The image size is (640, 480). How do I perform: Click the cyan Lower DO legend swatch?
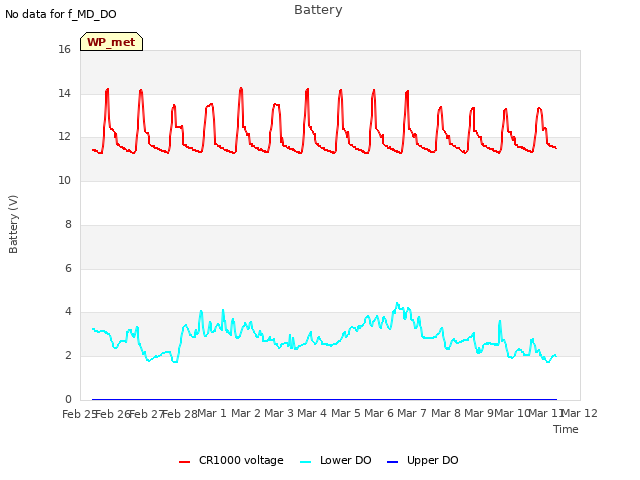(x=306, y=462)
